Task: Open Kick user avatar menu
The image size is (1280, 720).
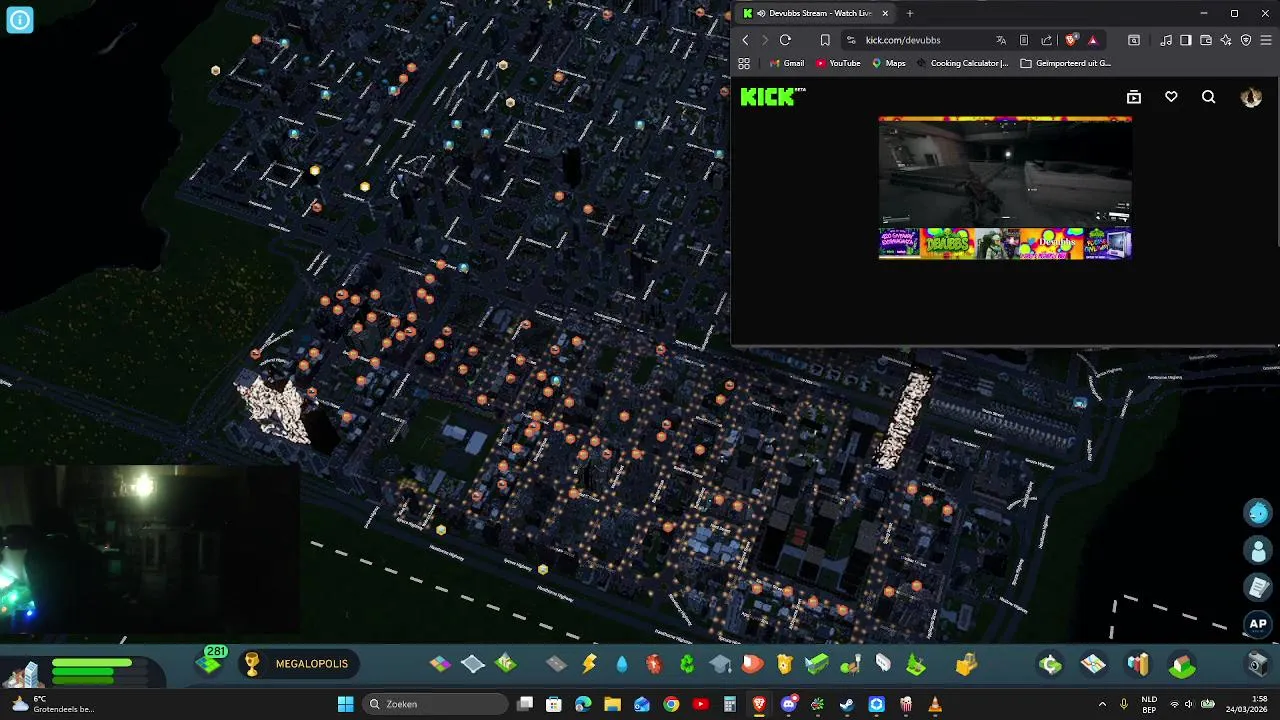Action: (1251, 97)
